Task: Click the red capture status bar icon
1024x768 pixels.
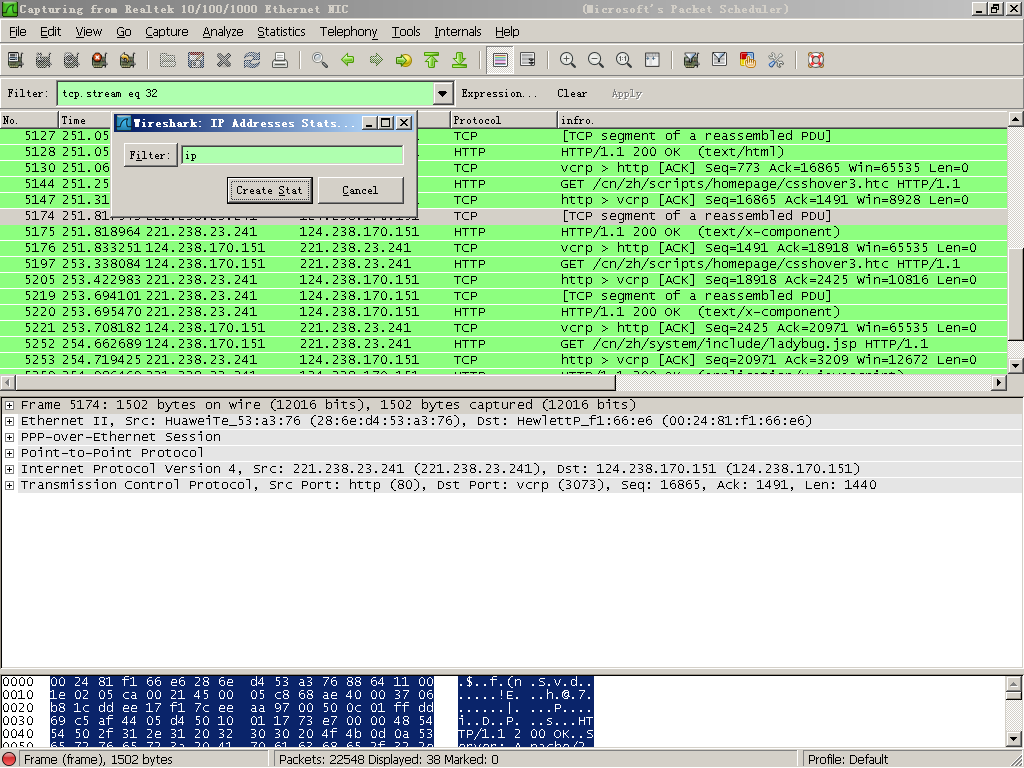Action: coord(10,760)
